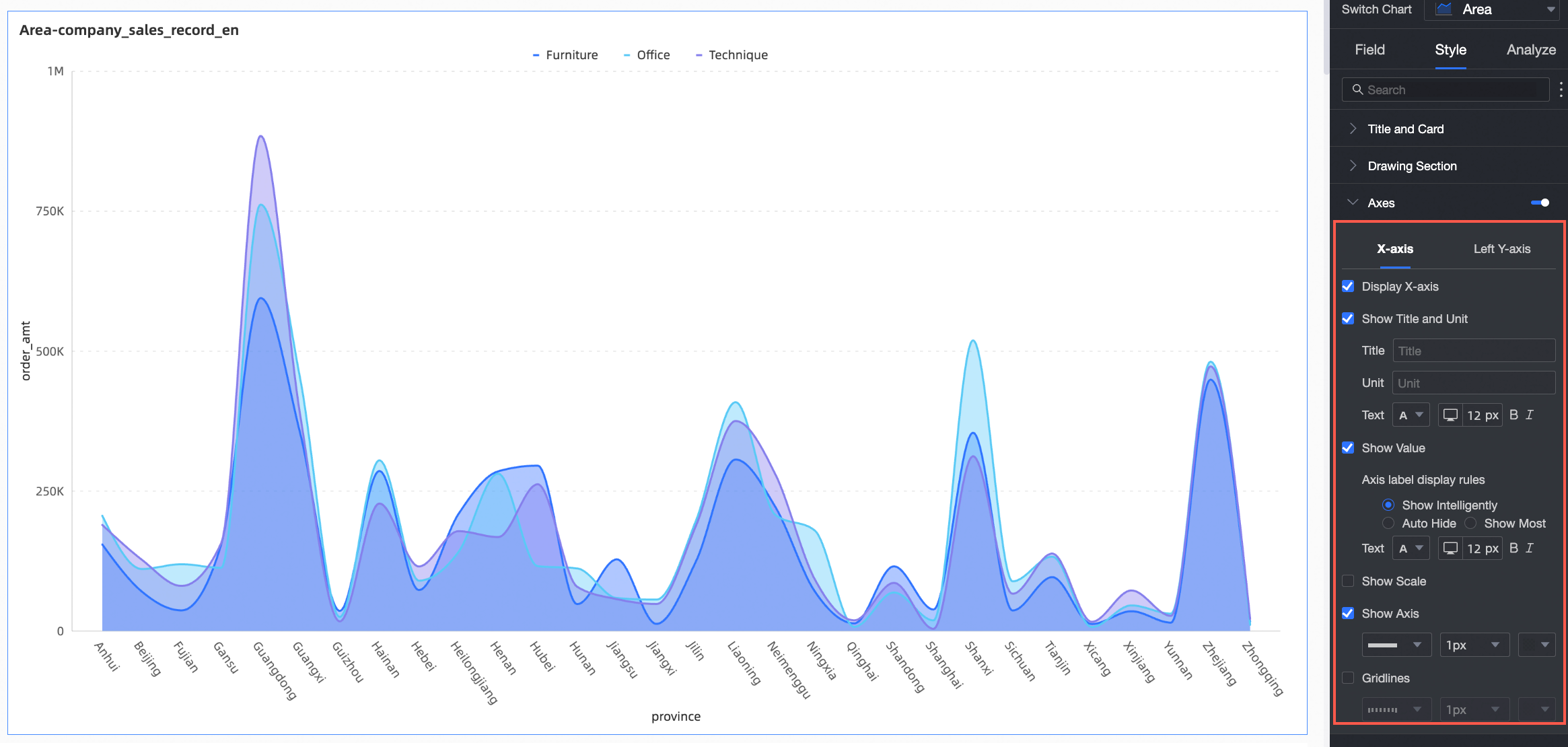Uncheck the Show Value checkbox

1348,448
